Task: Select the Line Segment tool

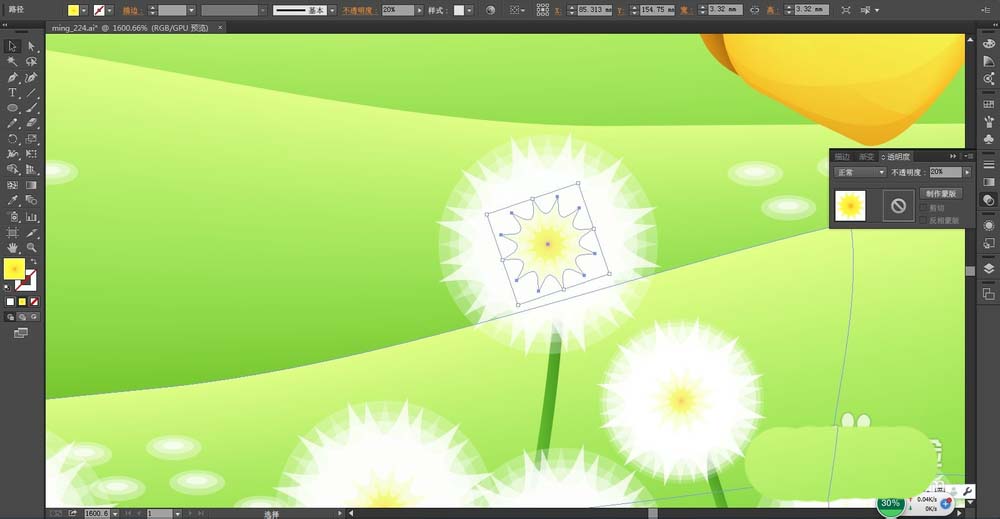Action: (x=31, y=92)
